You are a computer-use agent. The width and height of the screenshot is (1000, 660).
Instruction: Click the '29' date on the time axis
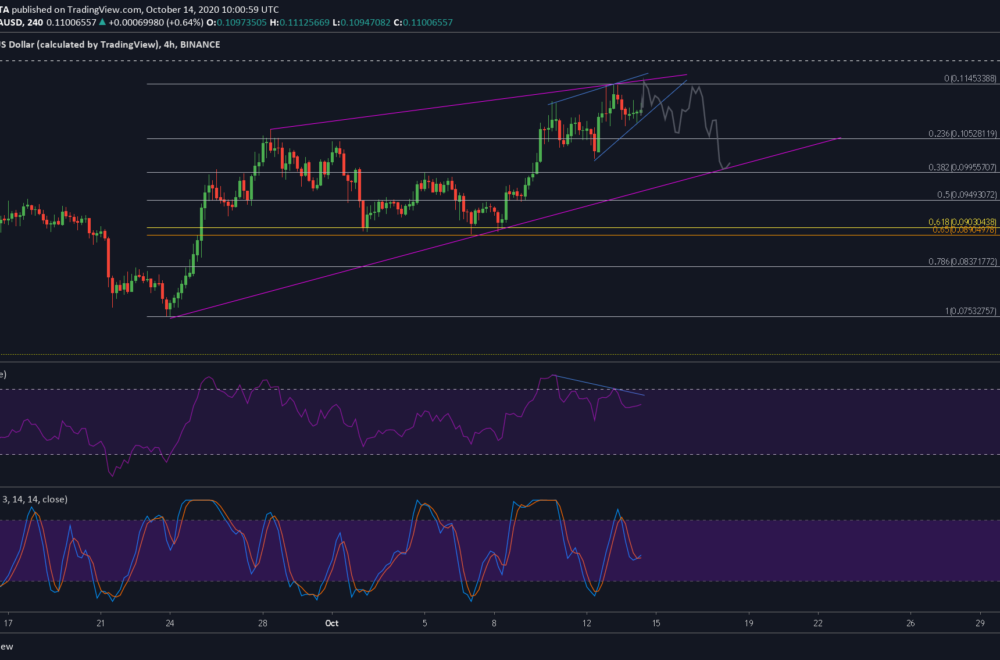click(x=980, y=623)
